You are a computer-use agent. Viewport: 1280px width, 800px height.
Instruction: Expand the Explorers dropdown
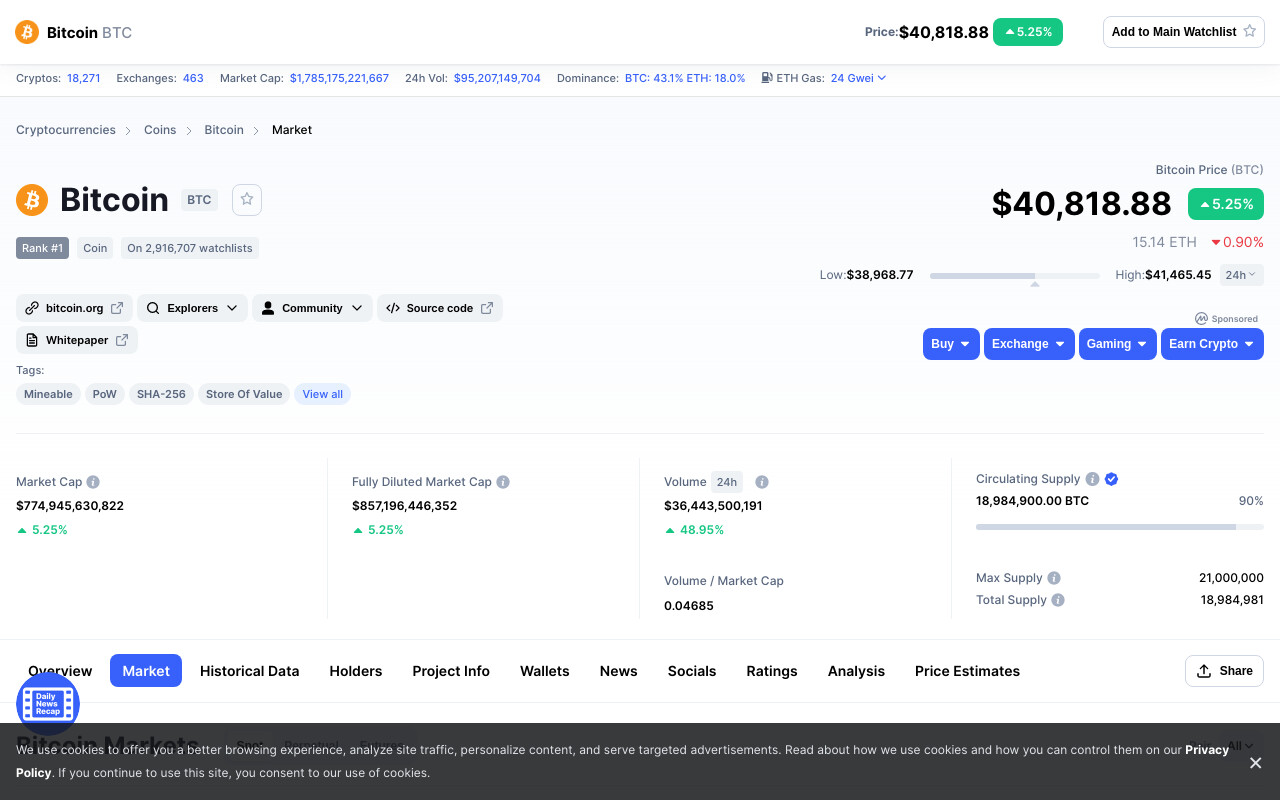tap(192, 308)
